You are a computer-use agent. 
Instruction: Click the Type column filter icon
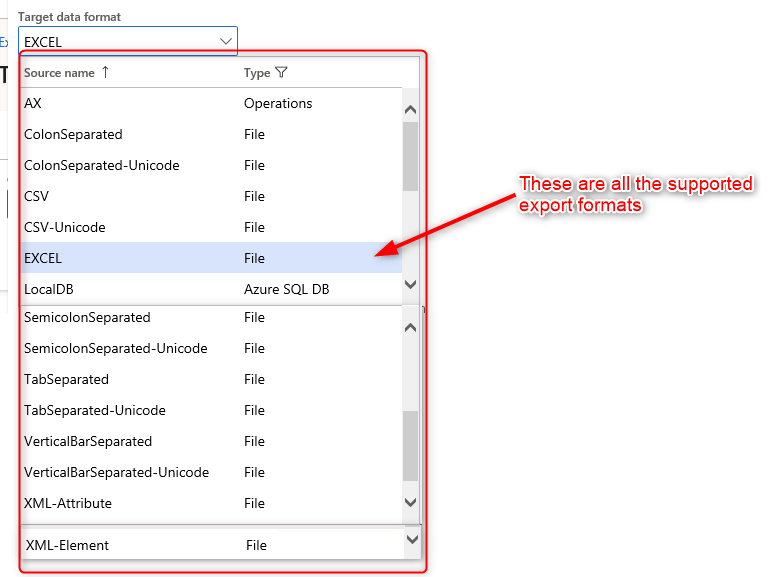click(281, 73)
